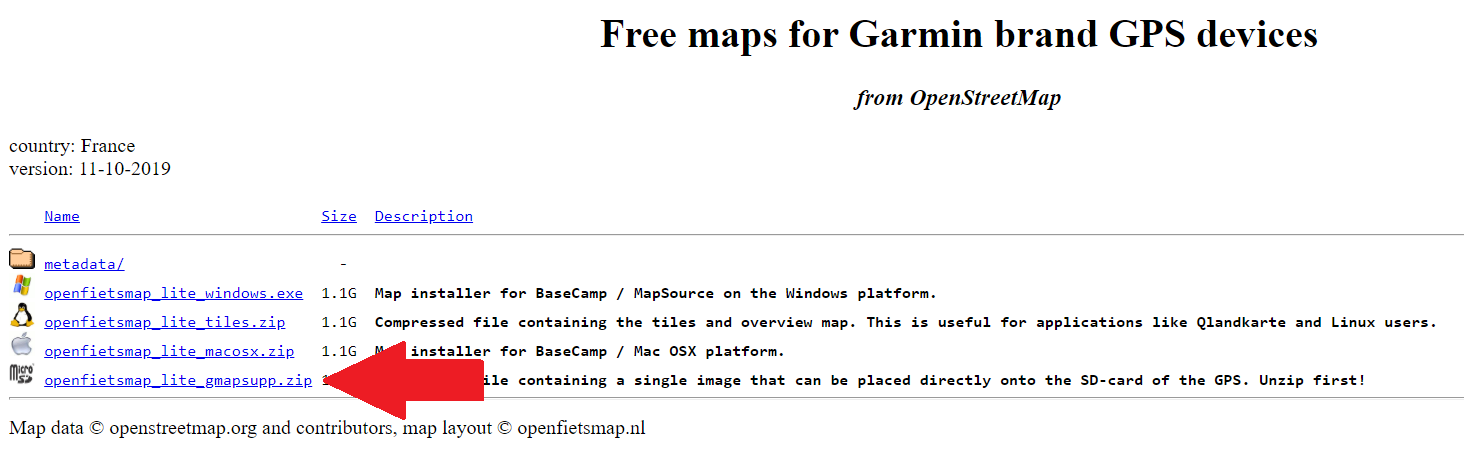Image resolution: width=1464 pixels, height=462 pixels.
Task: Download openfietsmap_lite_macosx.zip
Action: click(x=169, y=351)
